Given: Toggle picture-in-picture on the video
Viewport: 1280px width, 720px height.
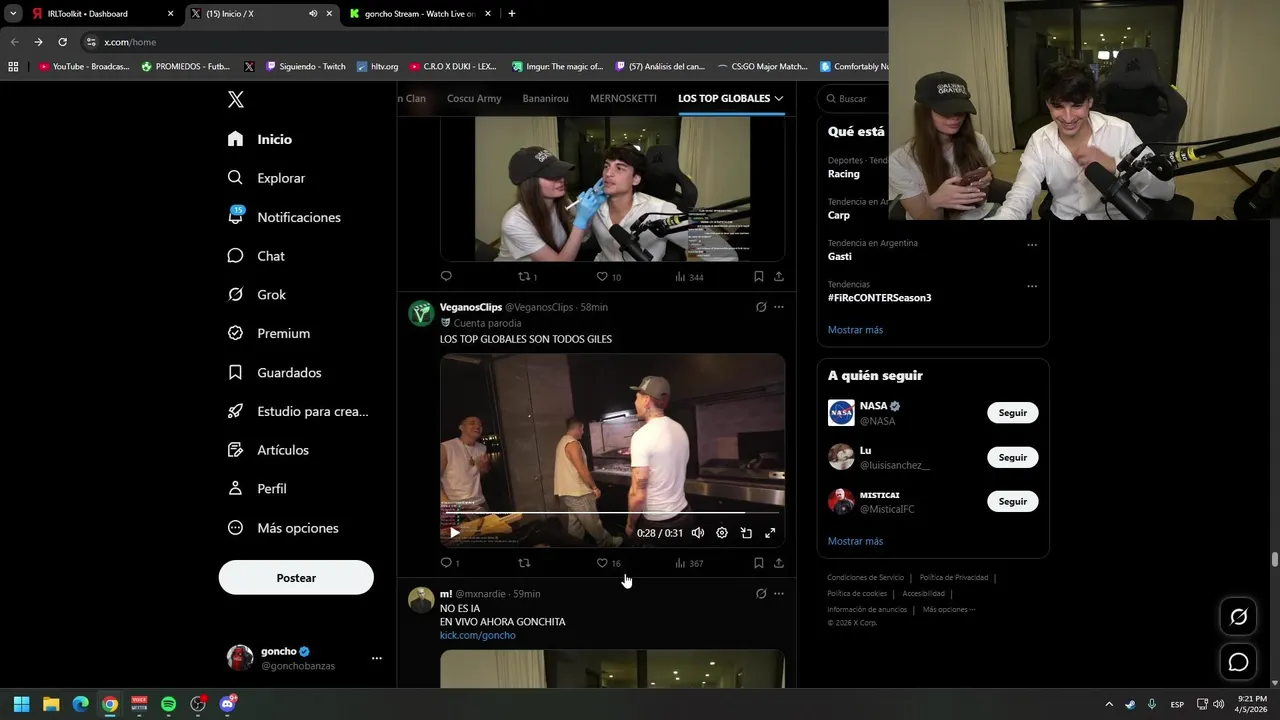Looking at the screenshot, I should [746, 533].
